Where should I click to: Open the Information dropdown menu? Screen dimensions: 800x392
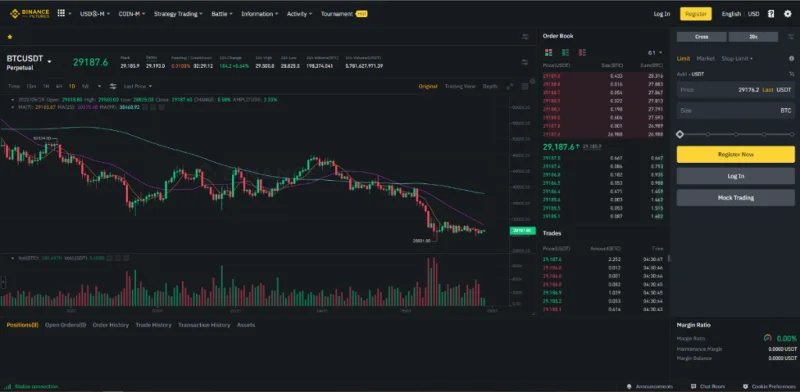tap(260, 14)
